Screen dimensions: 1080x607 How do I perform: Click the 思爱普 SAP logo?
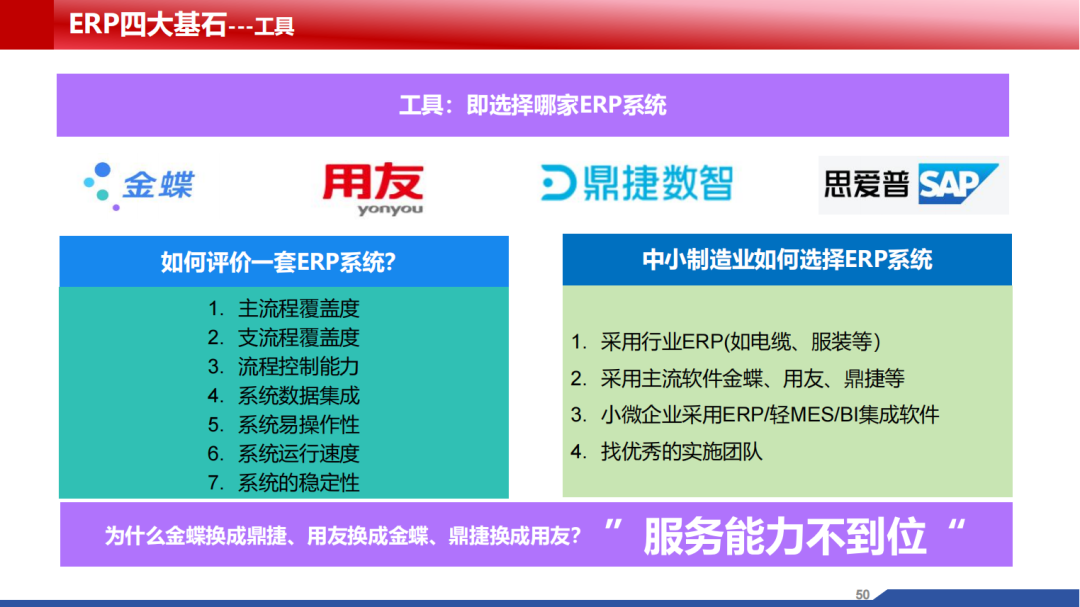click(x=912, y=184)
